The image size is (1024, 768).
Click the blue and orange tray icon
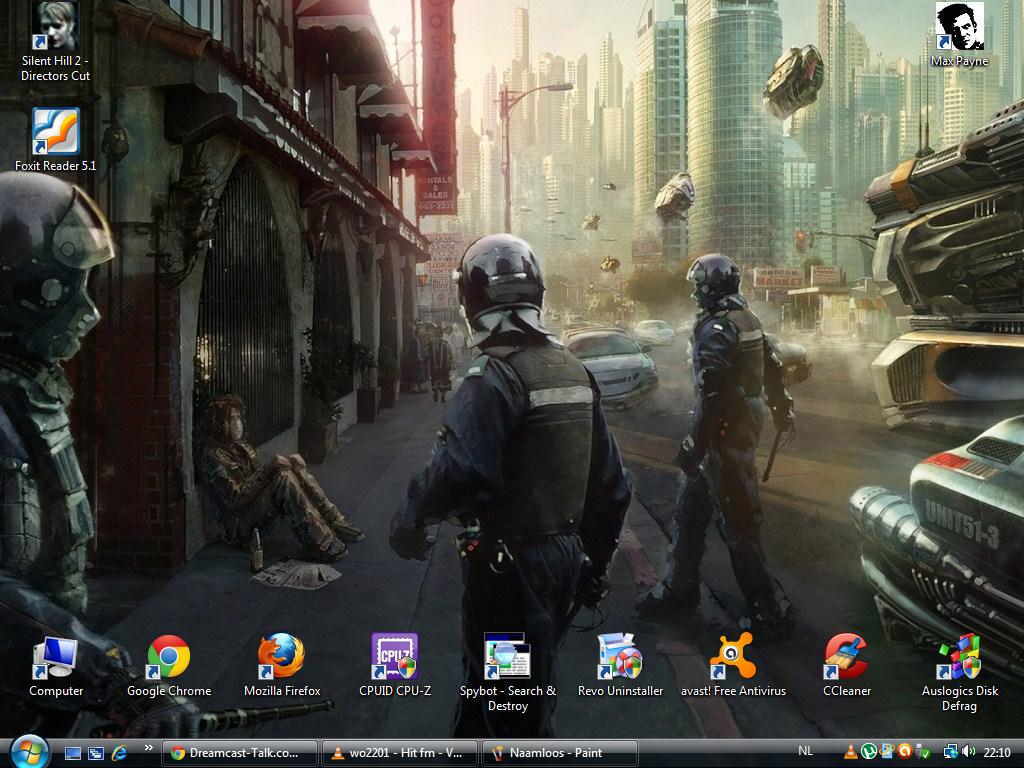[887, 752]
